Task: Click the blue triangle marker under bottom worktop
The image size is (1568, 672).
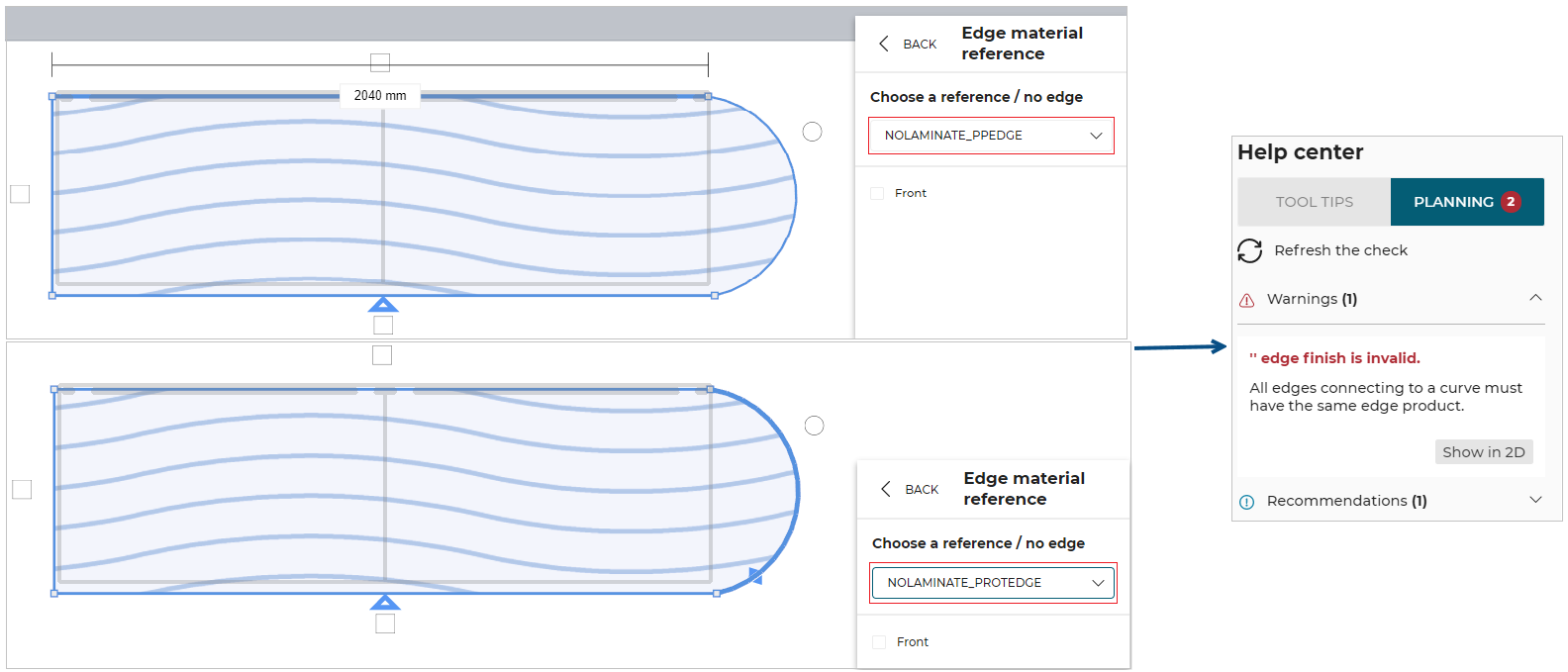Action: coord(385,602)
